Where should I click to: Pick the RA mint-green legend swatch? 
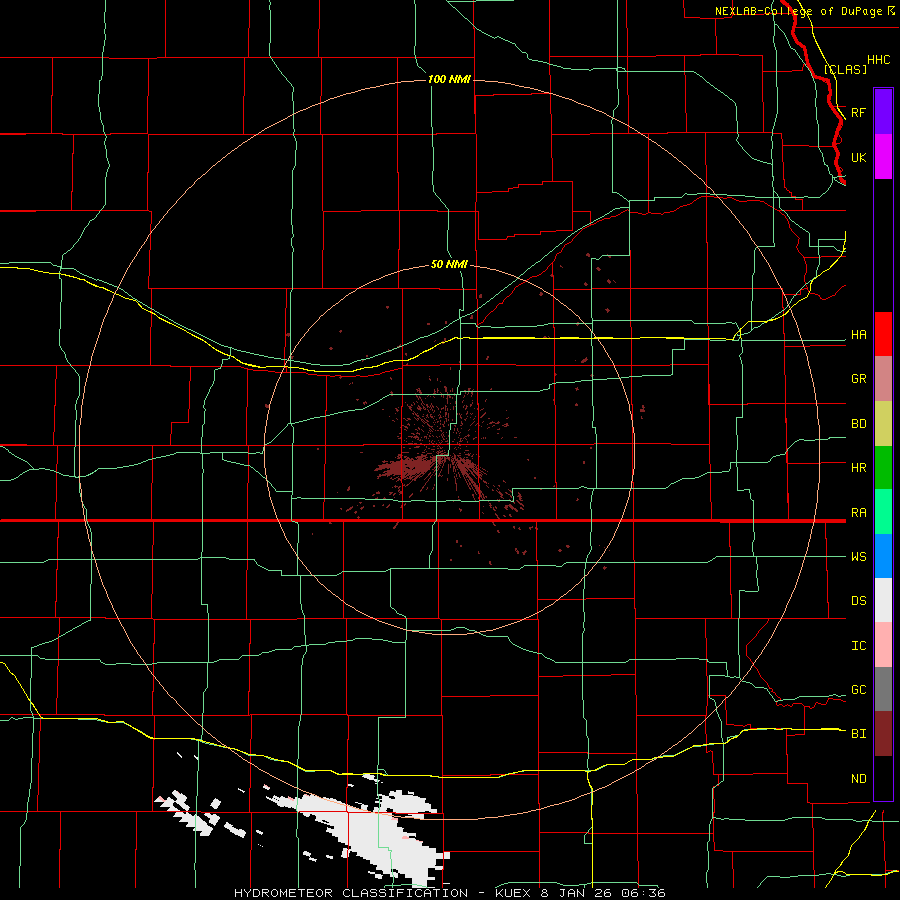[x=883, y=511]
